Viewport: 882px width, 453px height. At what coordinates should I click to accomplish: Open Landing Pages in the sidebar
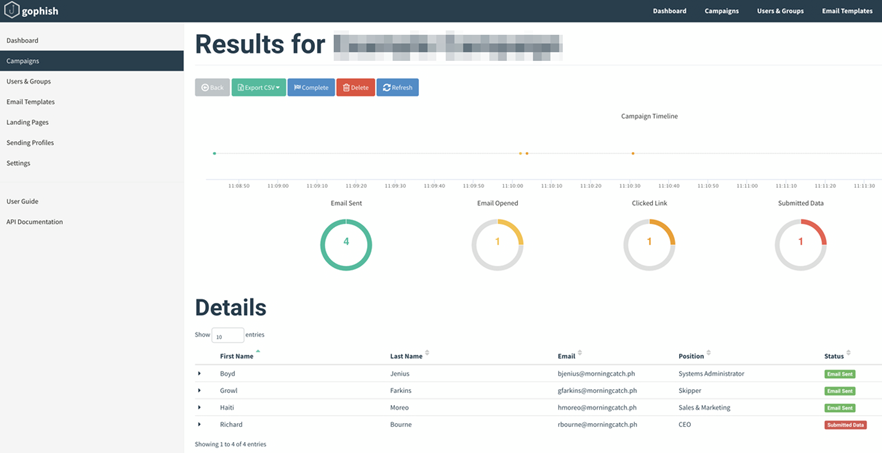tap(27, 122)
